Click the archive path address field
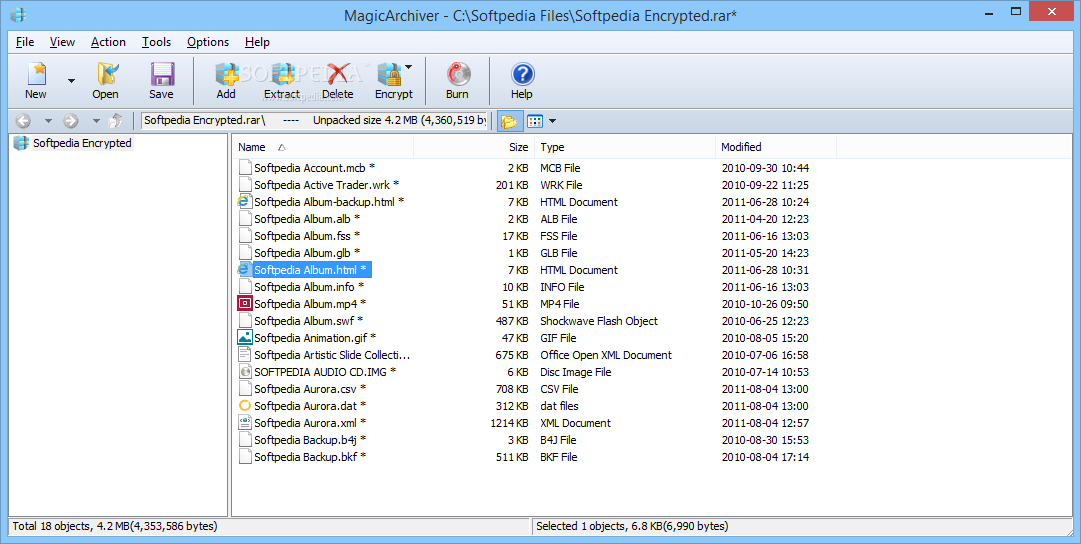This screenshot has height=544, width=1081. pyautogui.click(x=314, y=121)
